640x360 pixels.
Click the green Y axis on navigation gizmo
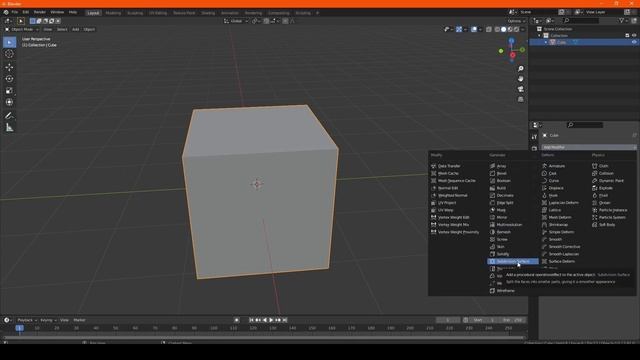(x=521, y=50)
